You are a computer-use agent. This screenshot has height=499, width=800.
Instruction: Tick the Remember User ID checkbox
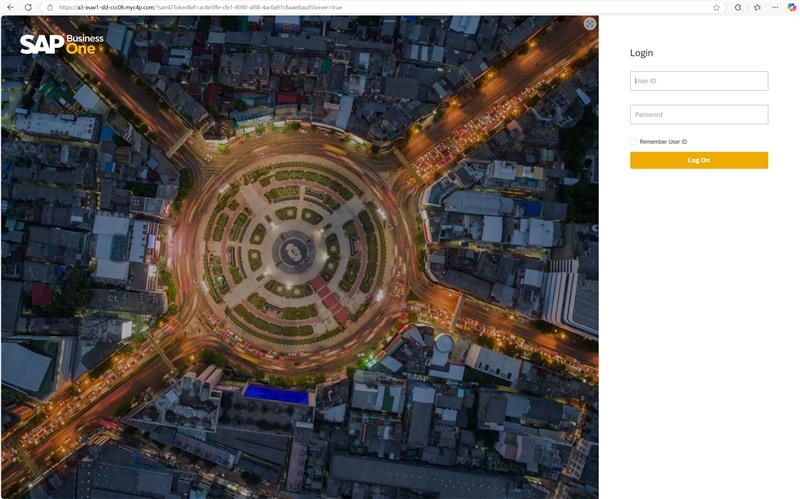(x=633, y=142)
